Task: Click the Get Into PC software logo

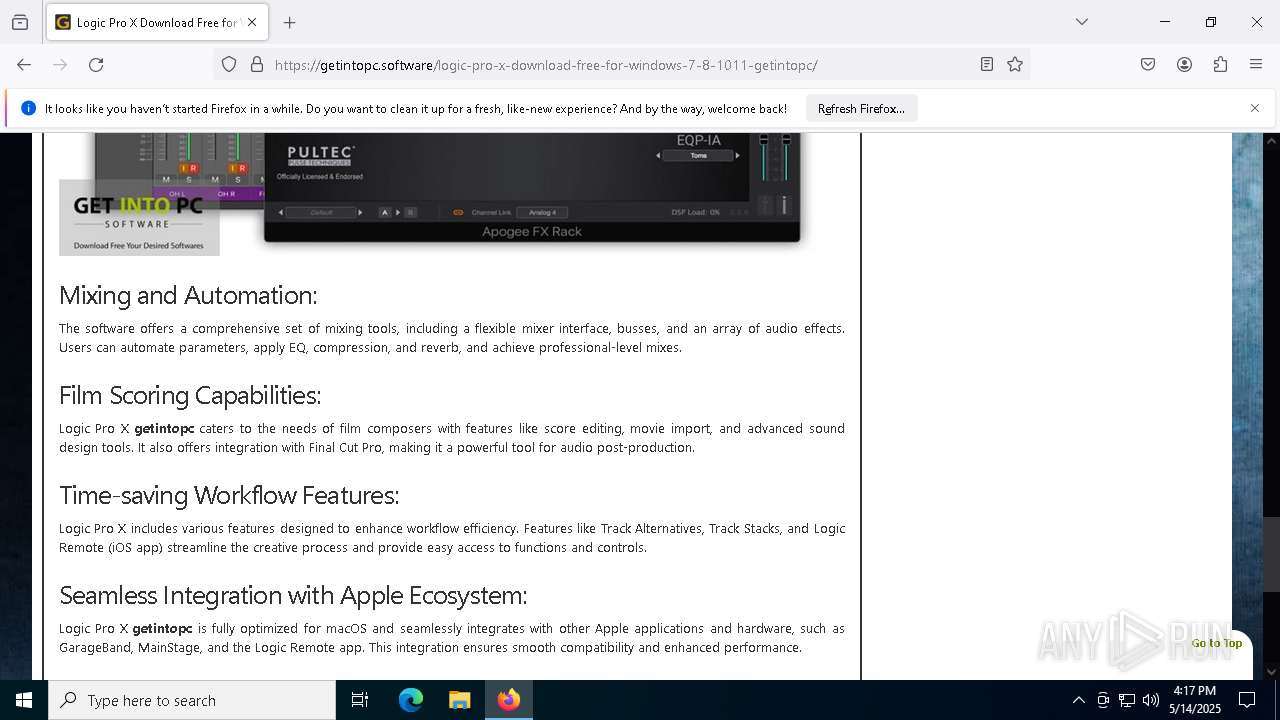Action: click(x=139, y=218)
